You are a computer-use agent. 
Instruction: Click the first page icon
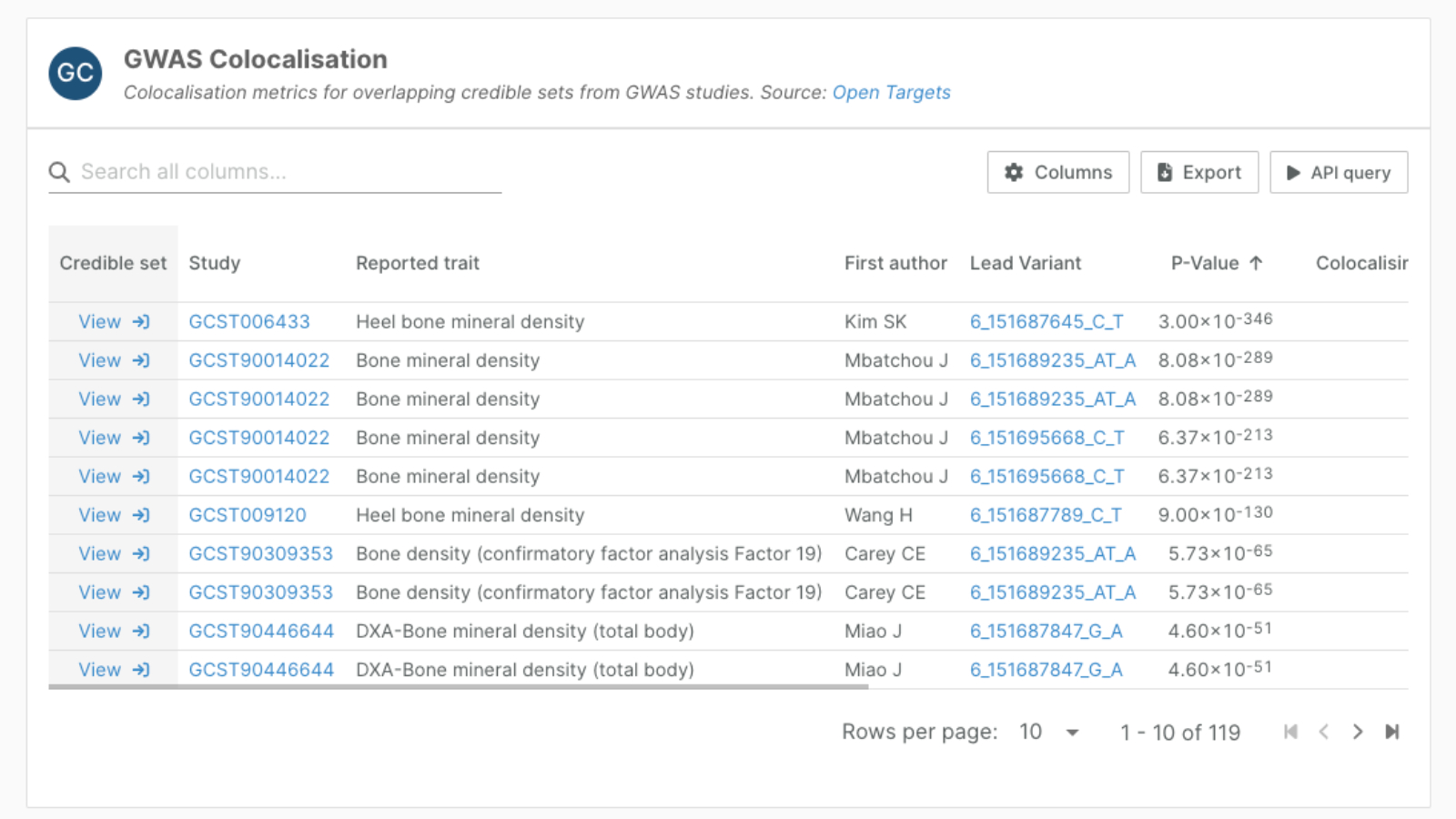click(x=1290, y=732)
